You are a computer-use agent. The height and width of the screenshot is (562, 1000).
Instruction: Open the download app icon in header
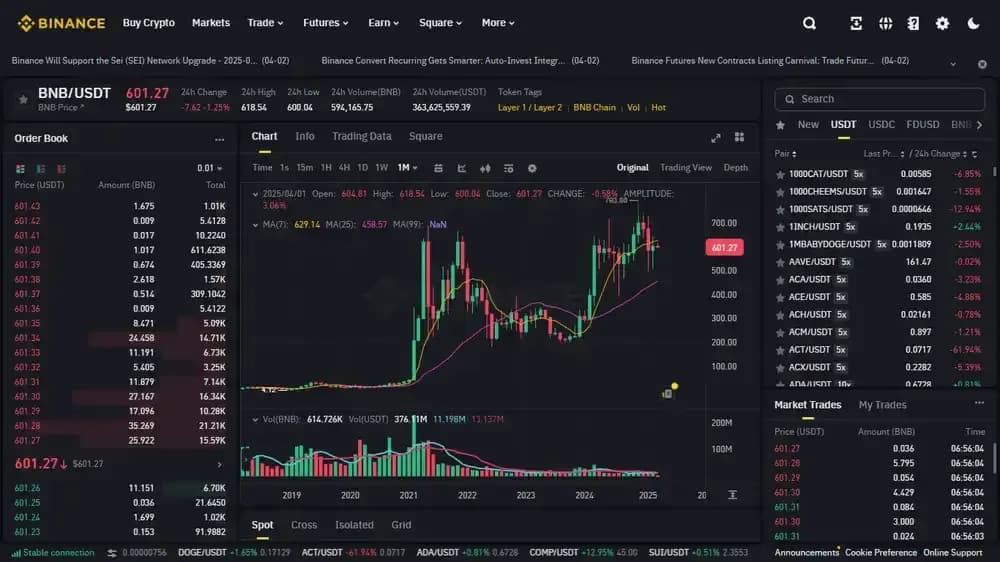pos(856,23)
